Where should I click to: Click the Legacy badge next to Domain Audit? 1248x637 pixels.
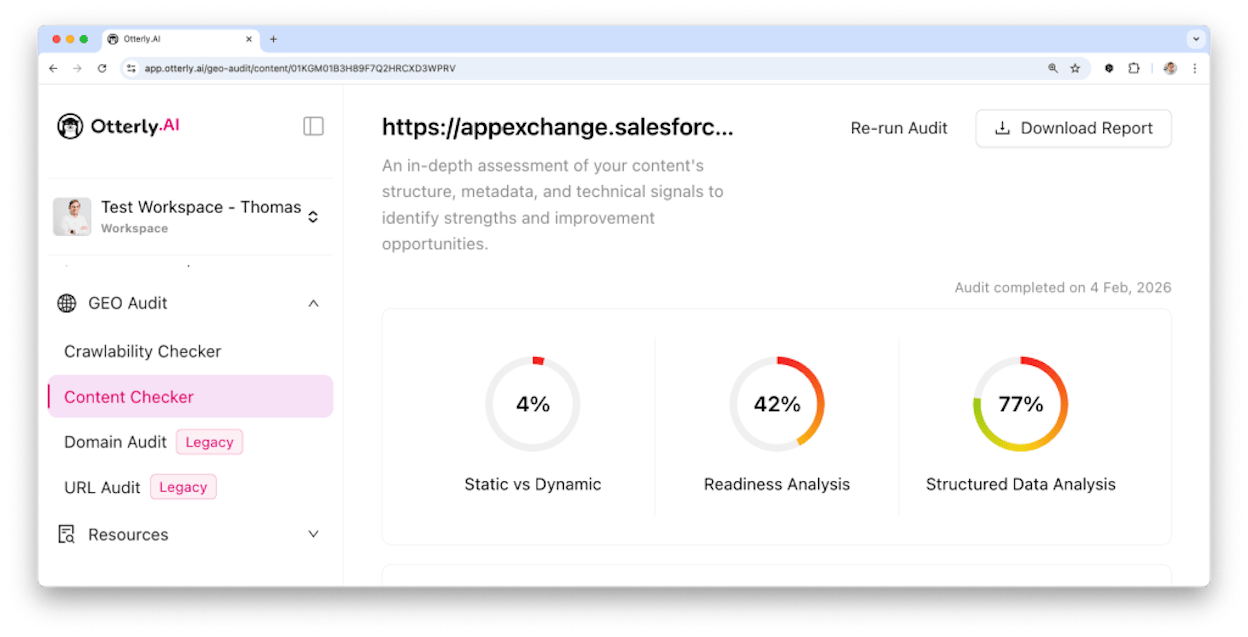tap(209, 442)
